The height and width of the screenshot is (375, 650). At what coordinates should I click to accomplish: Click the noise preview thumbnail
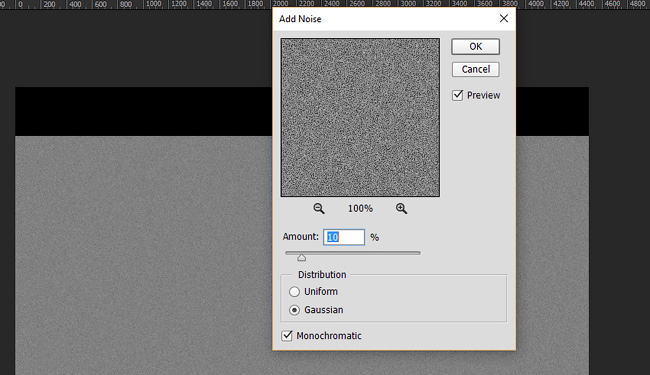coord(360,118)
